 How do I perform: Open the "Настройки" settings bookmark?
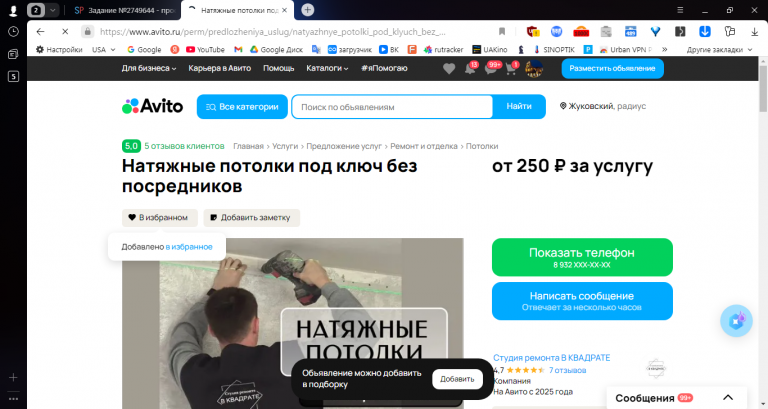click(59, 49)
